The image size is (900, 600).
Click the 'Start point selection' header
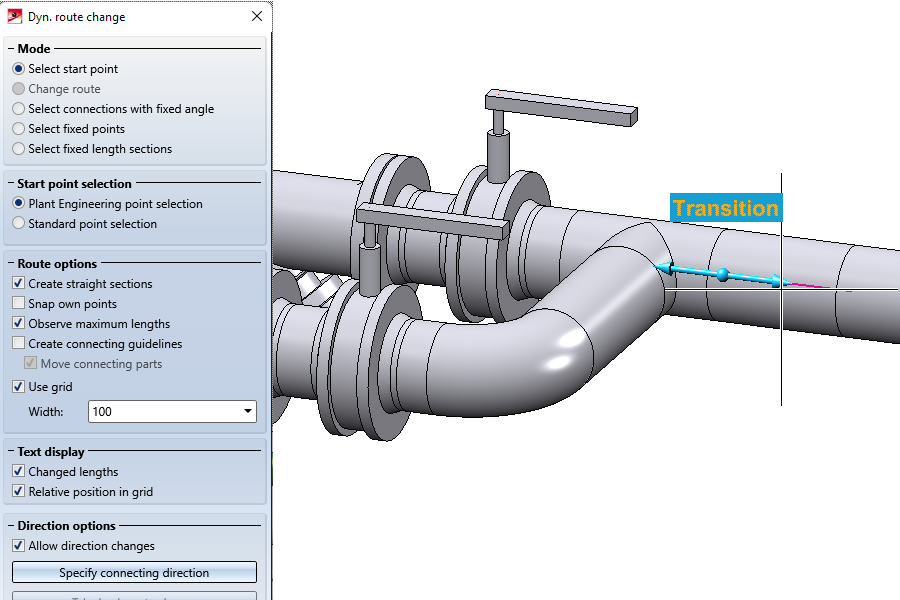(74, 184)
